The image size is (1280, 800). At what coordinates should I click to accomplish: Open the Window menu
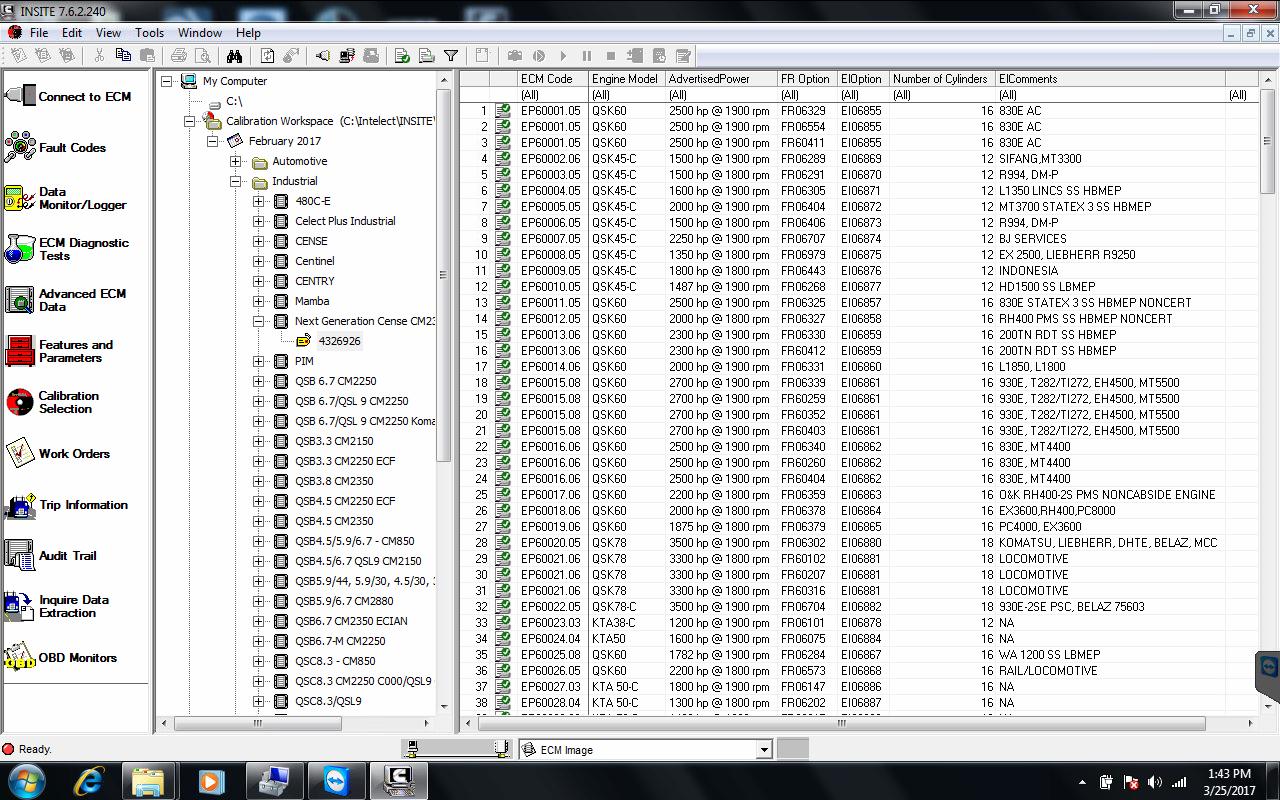(x=200, y=33)
